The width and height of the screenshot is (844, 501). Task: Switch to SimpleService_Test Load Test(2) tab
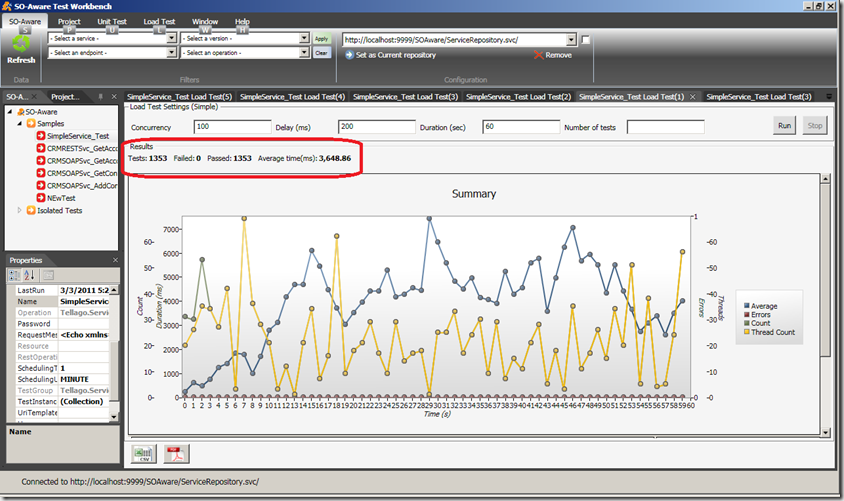518,97
